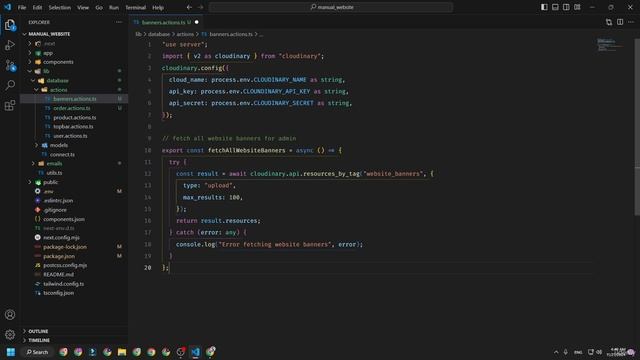Expand the components folder
This screenshot has width=640, height=360.
pos(74,62)
